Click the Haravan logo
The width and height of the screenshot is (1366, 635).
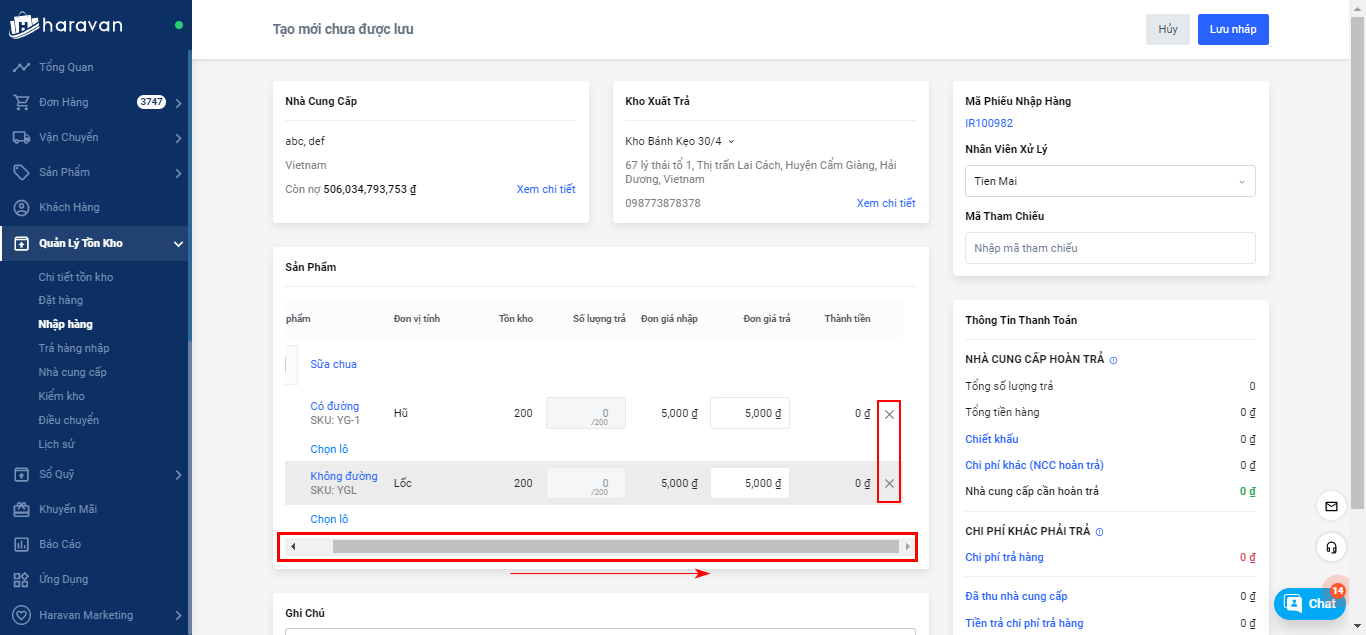click(x=66, y=25)
